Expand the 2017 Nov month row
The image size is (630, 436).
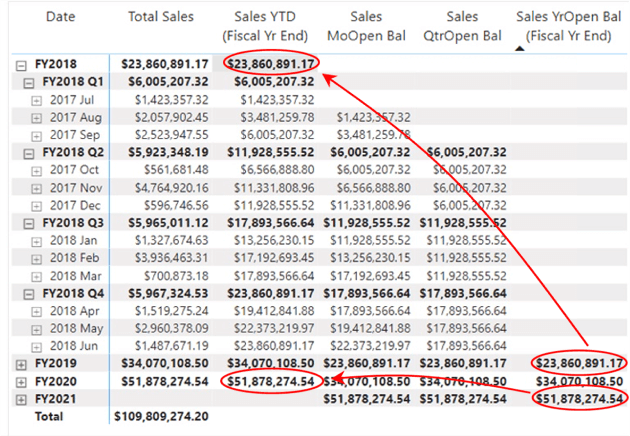37,187
